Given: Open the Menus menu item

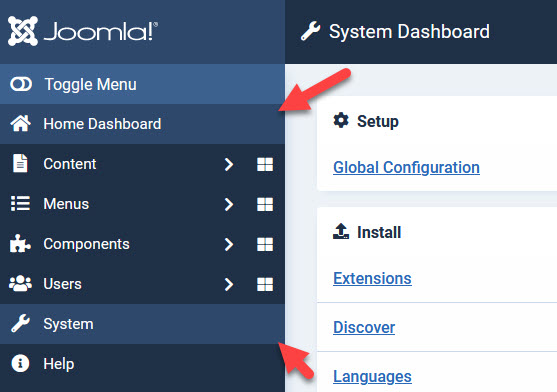Looking at the screenshot, I should point(66,204).
